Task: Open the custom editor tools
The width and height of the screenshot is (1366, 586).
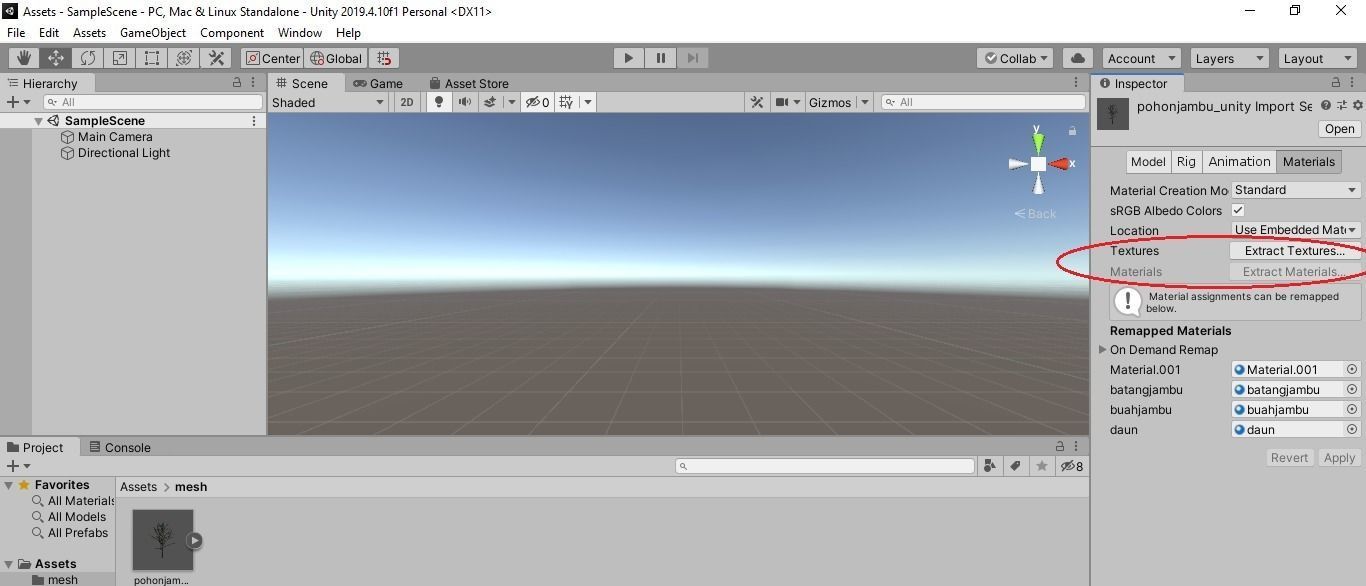Action: click(x=215, y=58)
